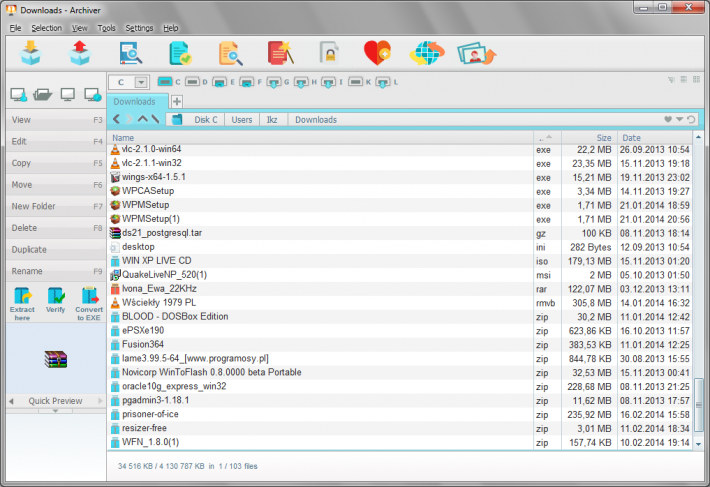This screenshot has width=710, height=487.
Task: Open the Selection menu
Action: (x=46, y=28)
